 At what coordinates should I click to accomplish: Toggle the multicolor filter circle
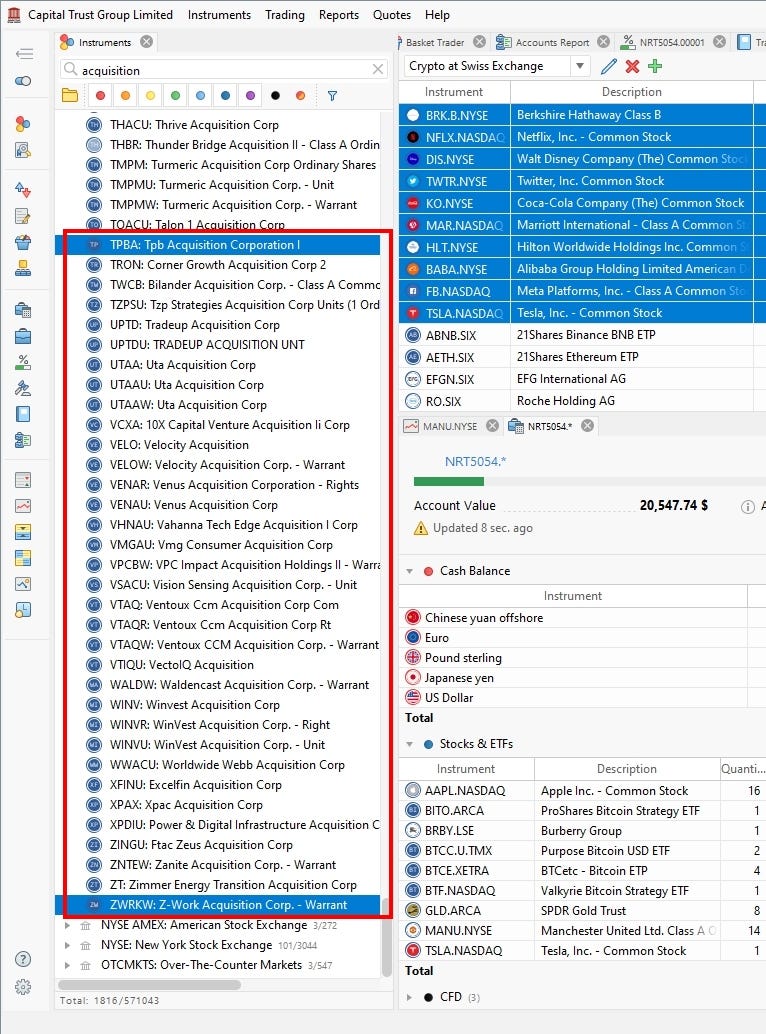[301, 96]
